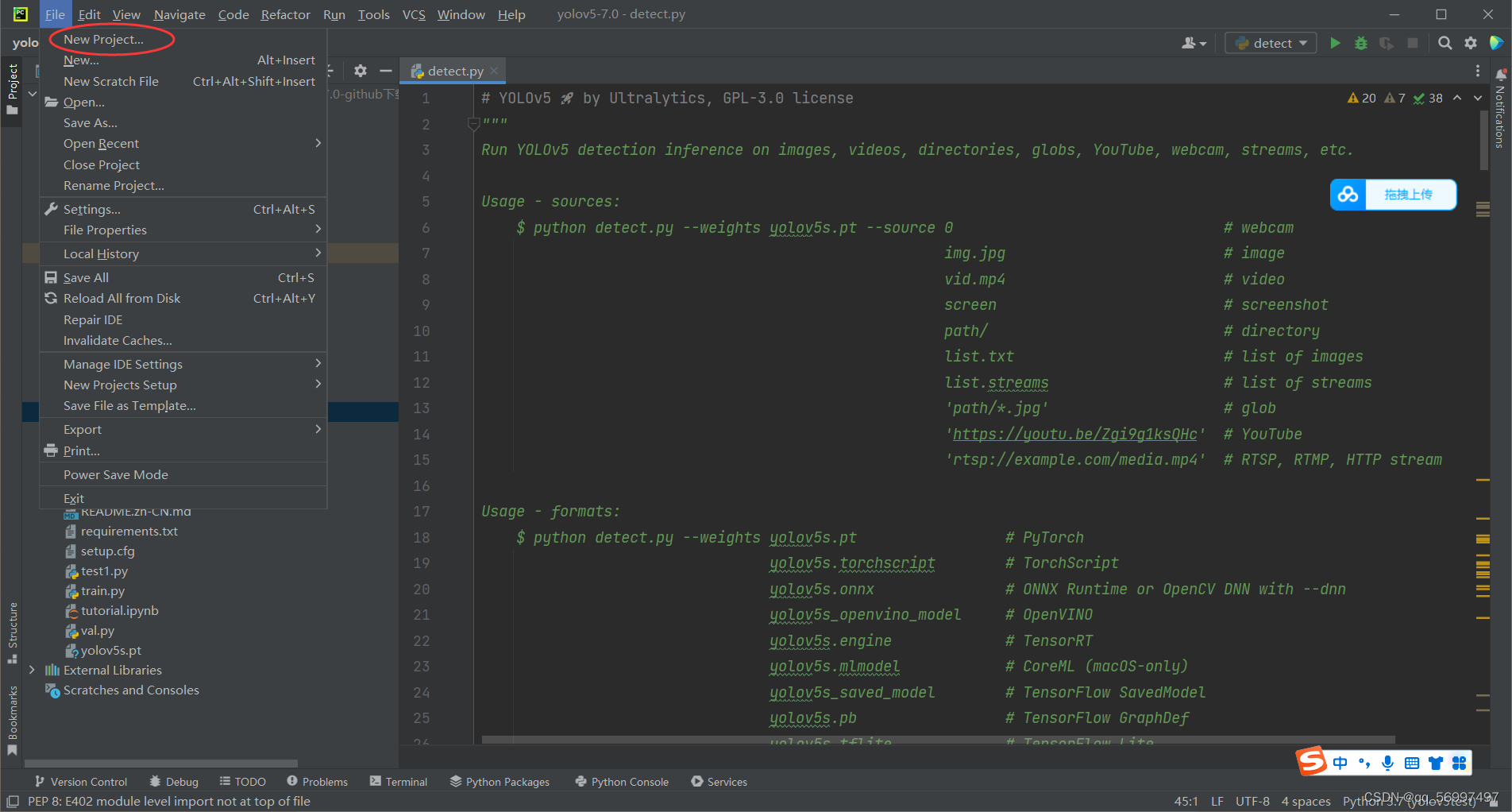Click the PyCharm logo icon
1512x812 pixels.
pos(21,14)
